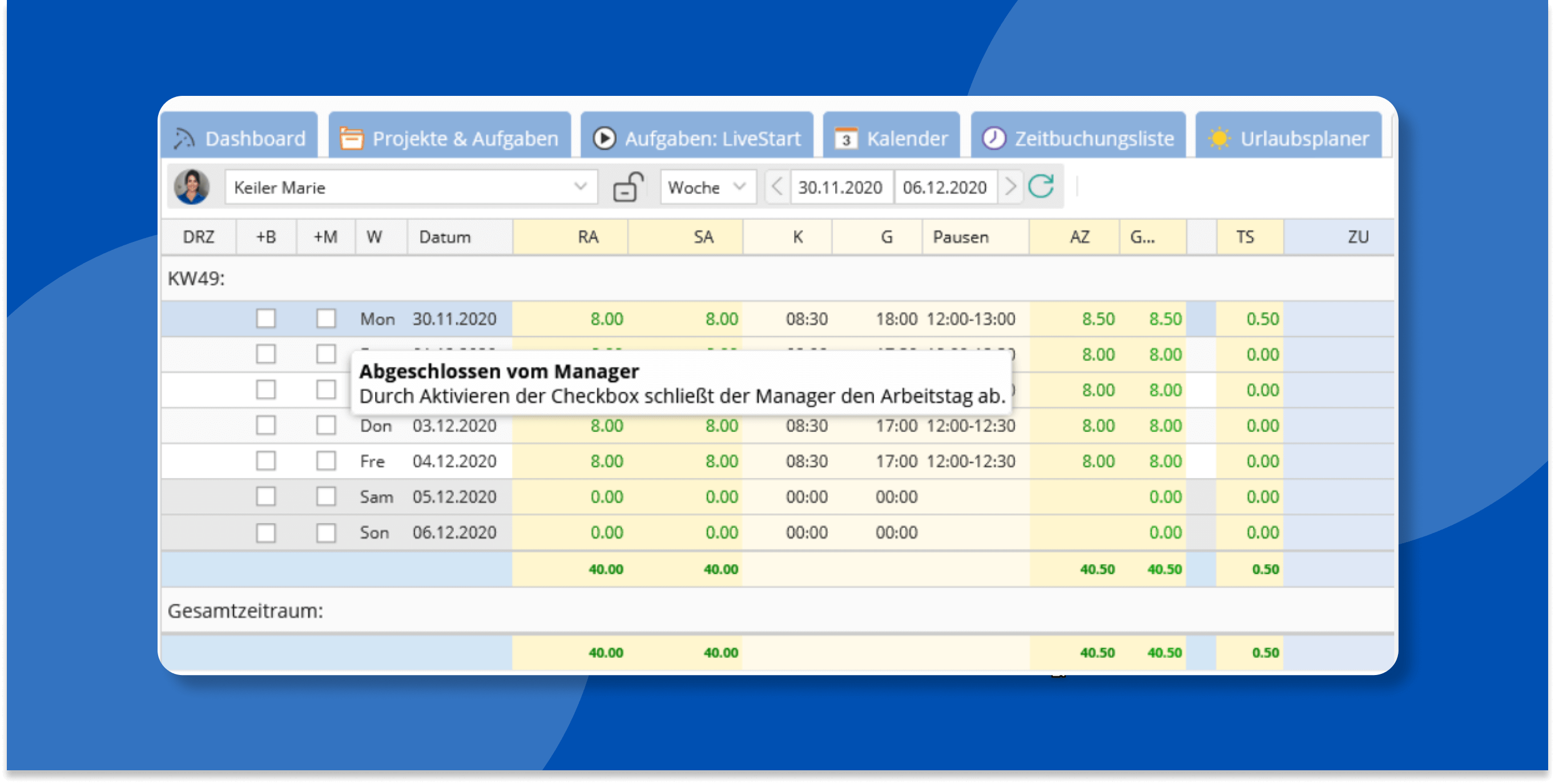Click the Datum column header
Viewport: 1555px width, 784px height.
[445, 237]
